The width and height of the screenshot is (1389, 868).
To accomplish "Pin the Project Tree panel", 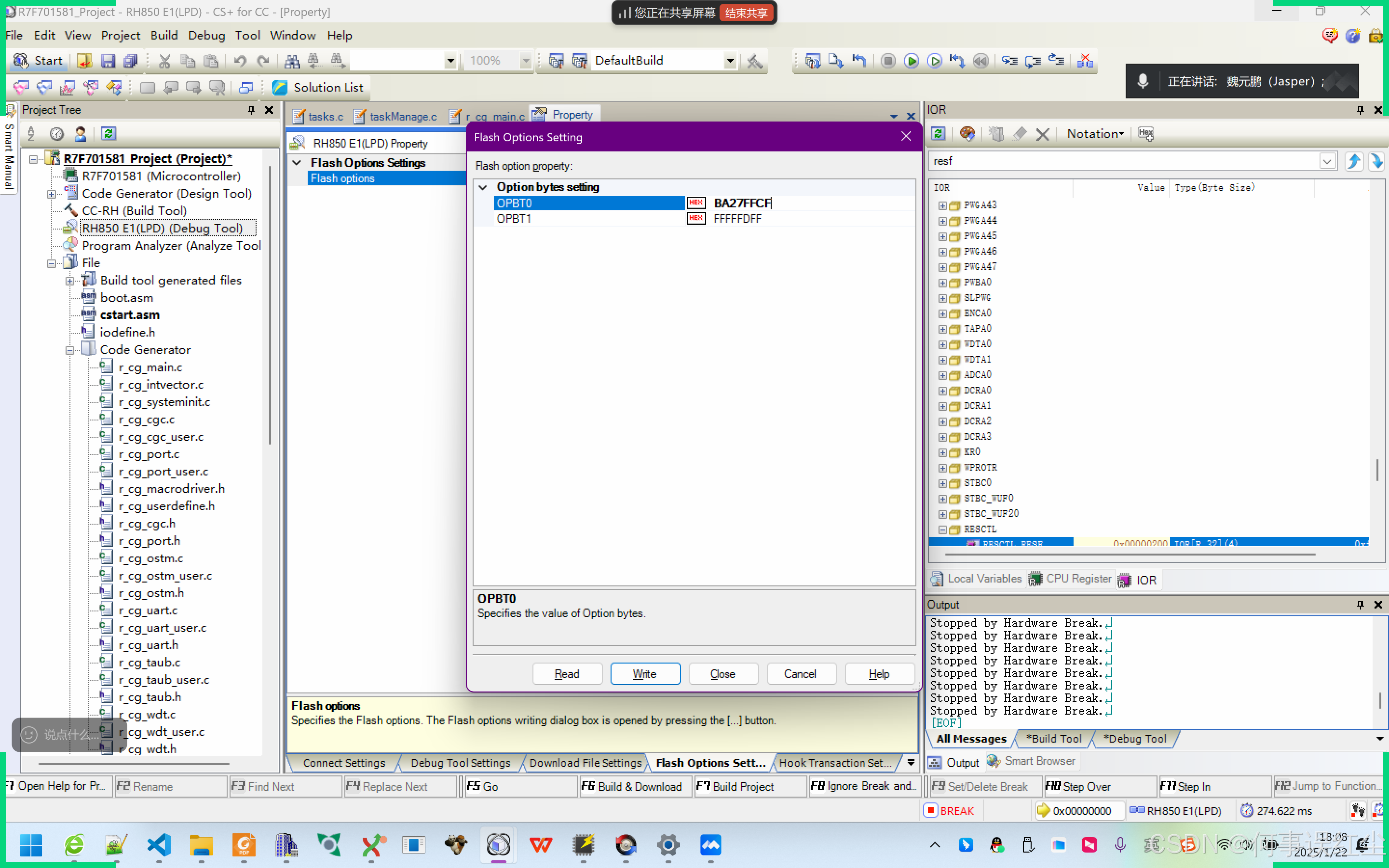I will [251, 109].
